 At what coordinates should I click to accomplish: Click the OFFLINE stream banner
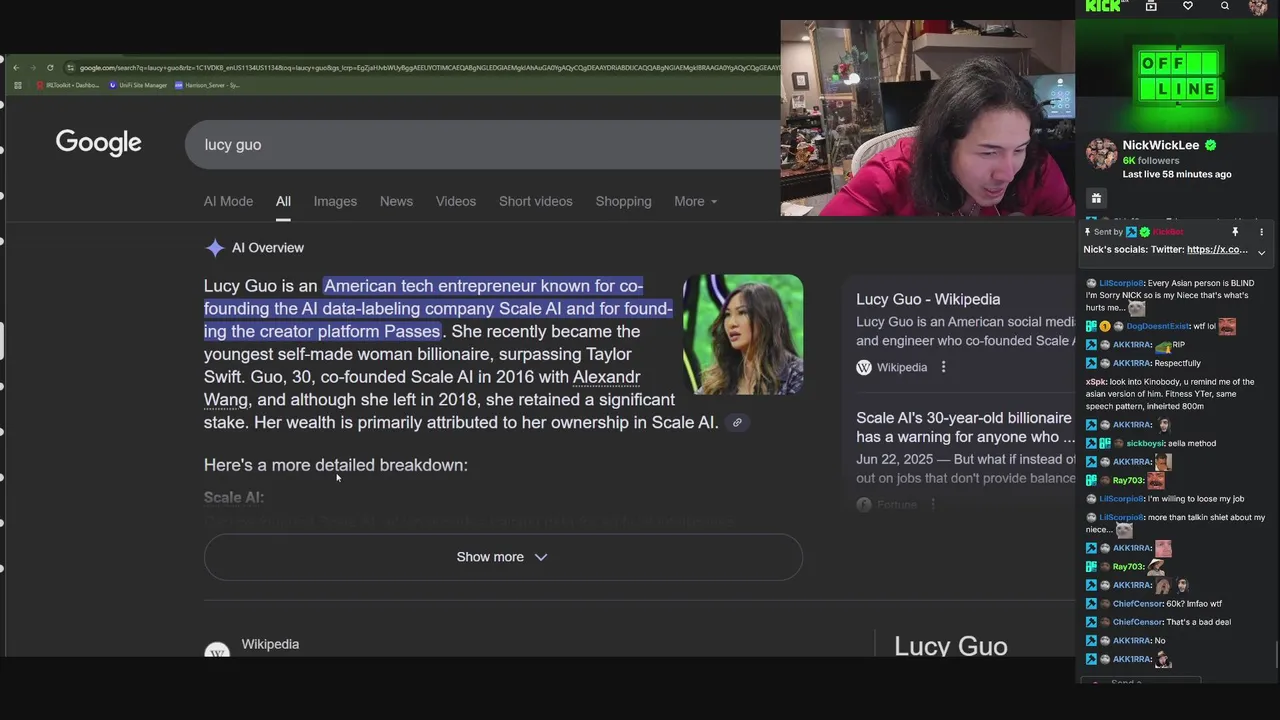(x=1179, y=76)
